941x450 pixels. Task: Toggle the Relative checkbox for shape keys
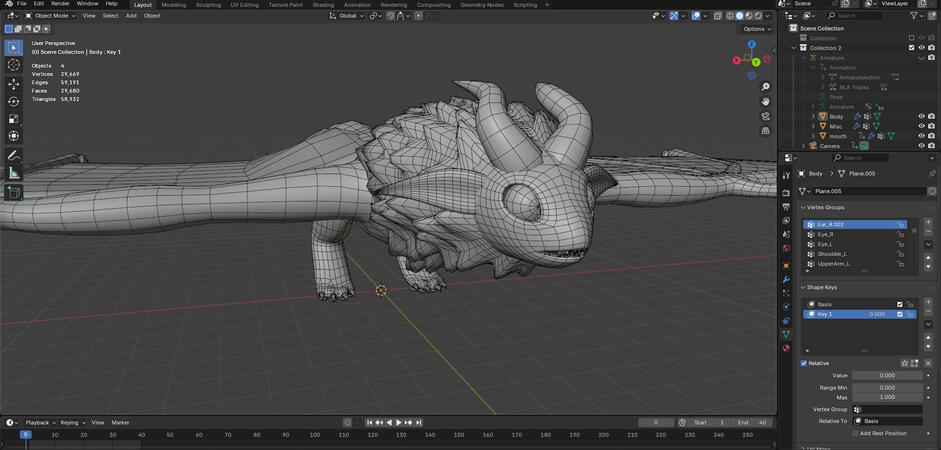804,363
